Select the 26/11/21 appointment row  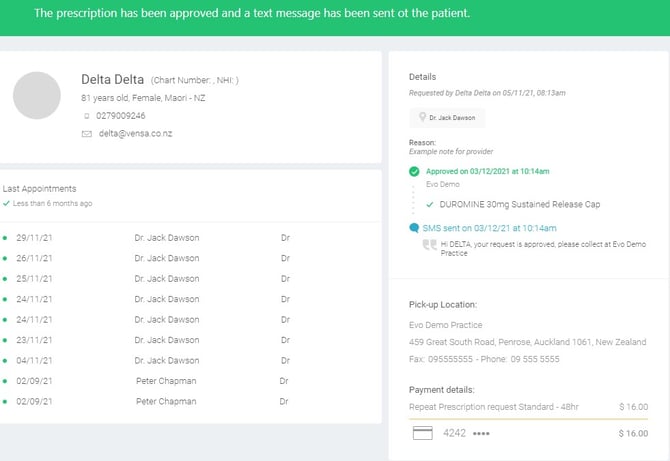click(190, 258)
